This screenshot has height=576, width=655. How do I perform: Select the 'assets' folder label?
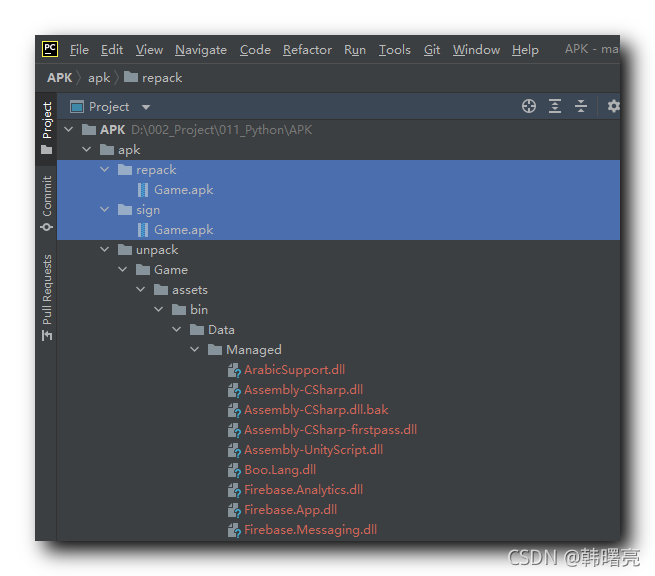(x=190, y=290)
